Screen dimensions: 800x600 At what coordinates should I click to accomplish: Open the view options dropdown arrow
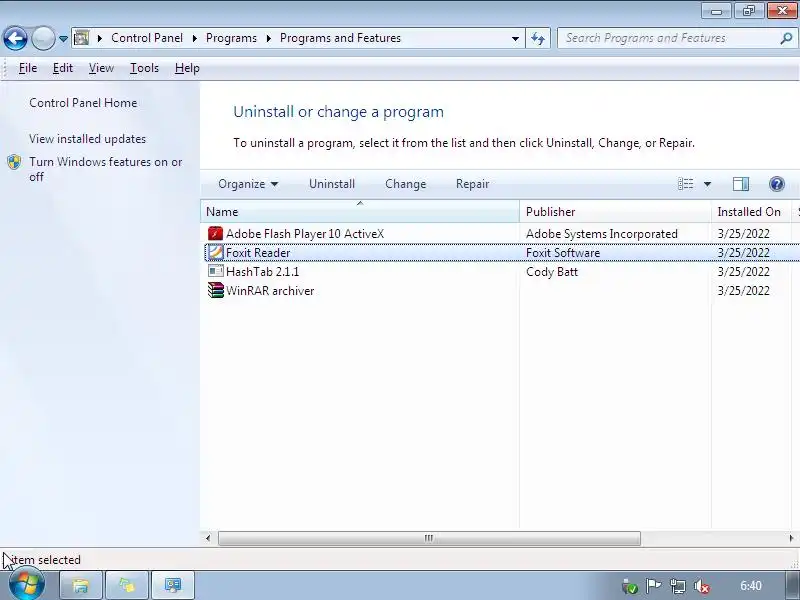707,184
